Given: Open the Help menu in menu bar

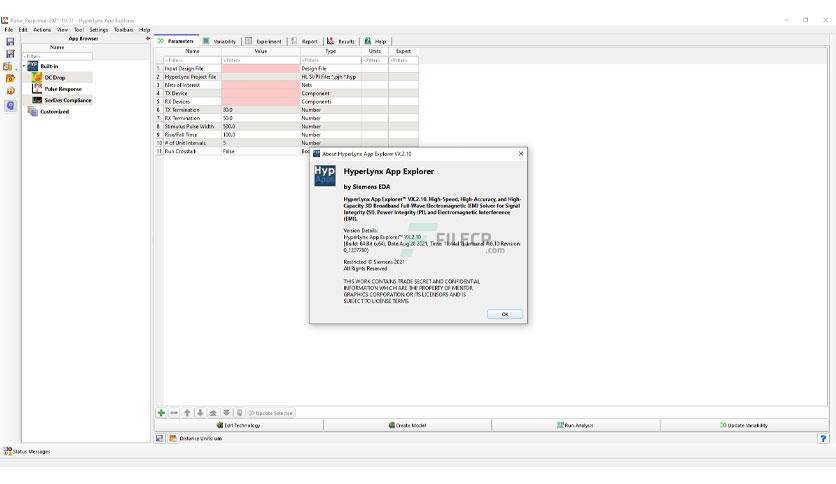Looking at the screenshot, I should pos(144,30).
